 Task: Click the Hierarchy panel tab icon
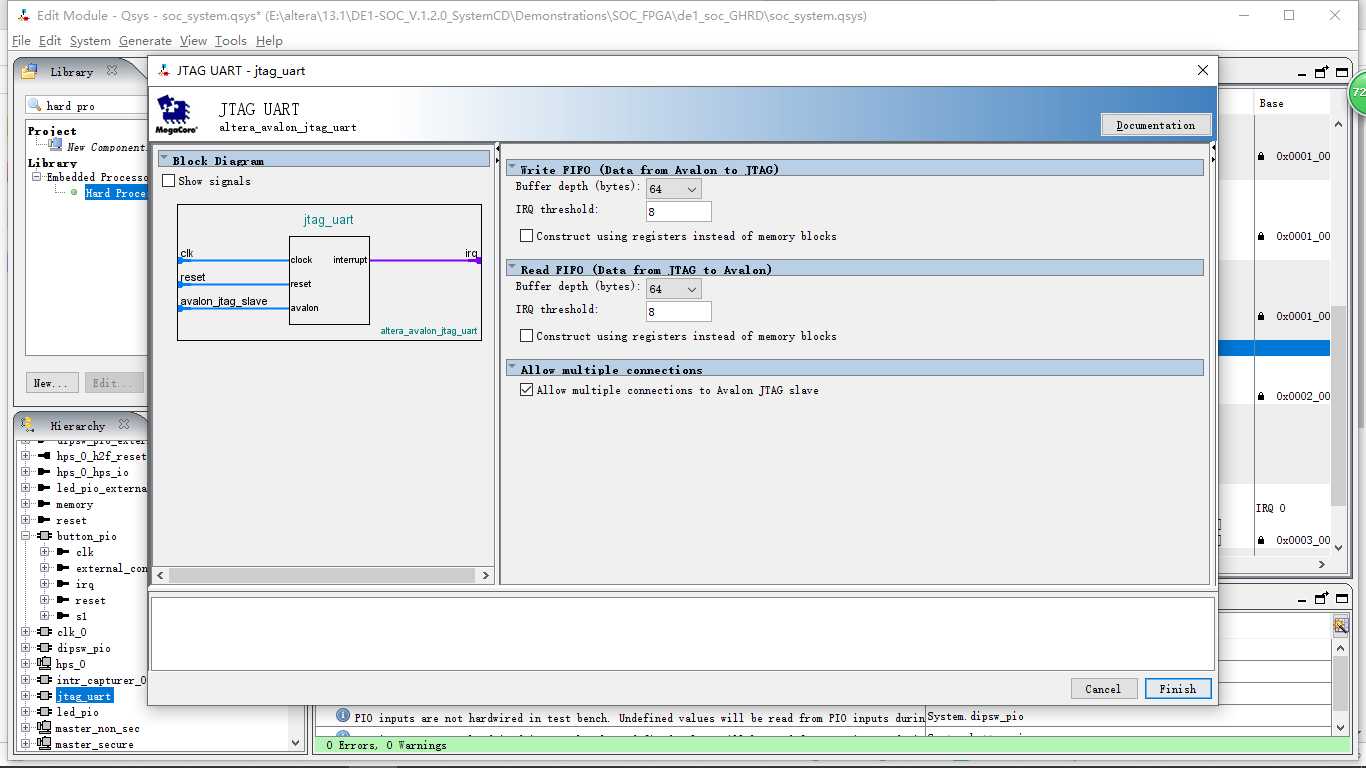click(28, 425)
